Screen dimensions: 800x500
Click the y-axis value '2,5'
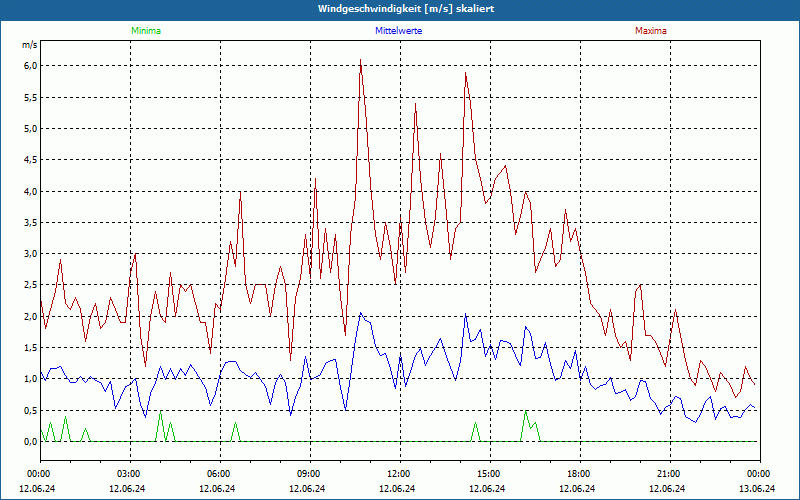pos(31,285)
